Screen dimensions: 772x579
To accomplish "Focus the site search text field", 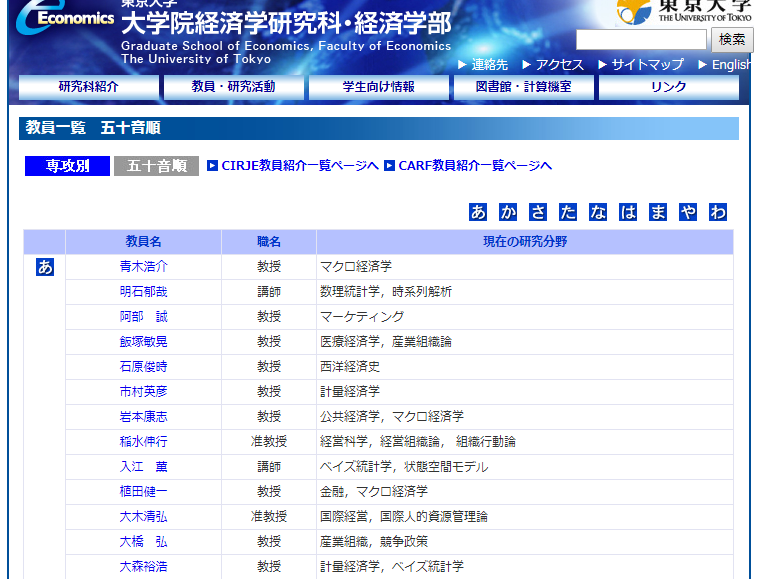I will tap(641, 39).
